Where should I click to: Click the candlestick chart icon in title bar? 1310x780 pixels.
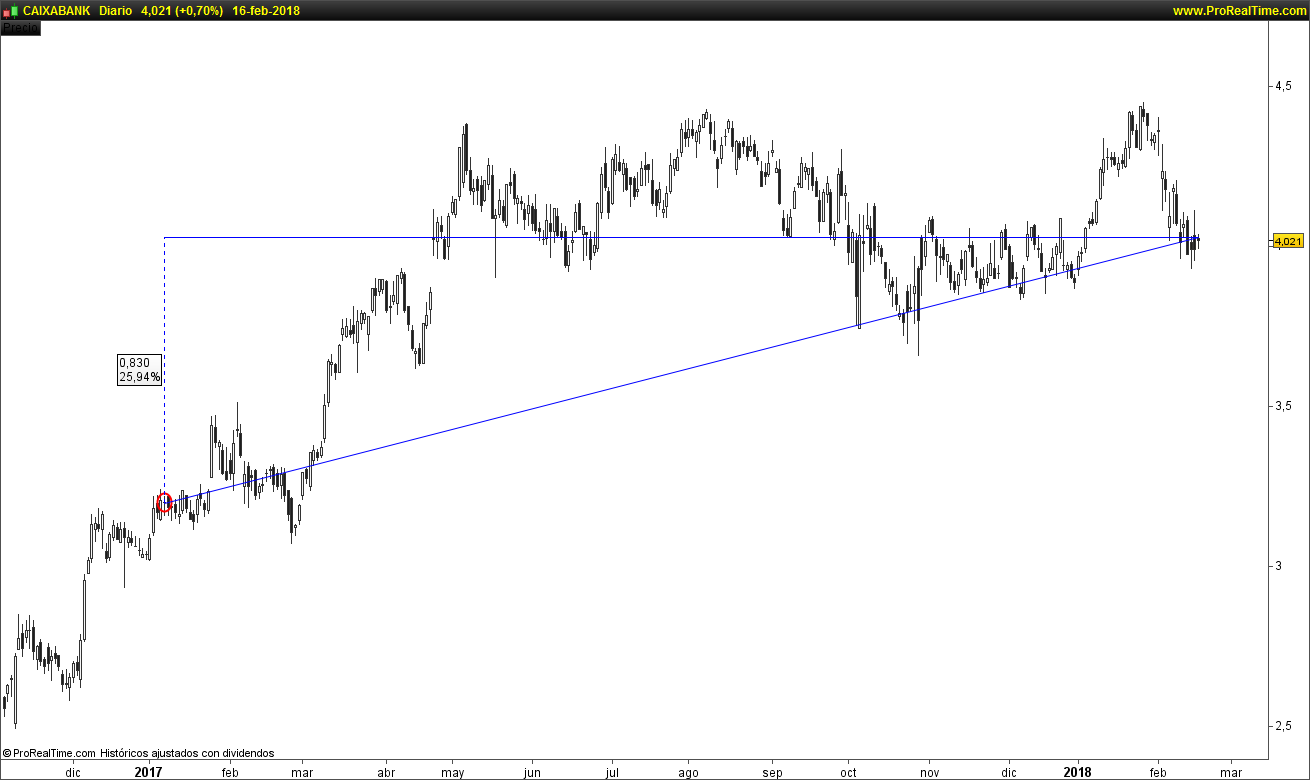[9, 11]
